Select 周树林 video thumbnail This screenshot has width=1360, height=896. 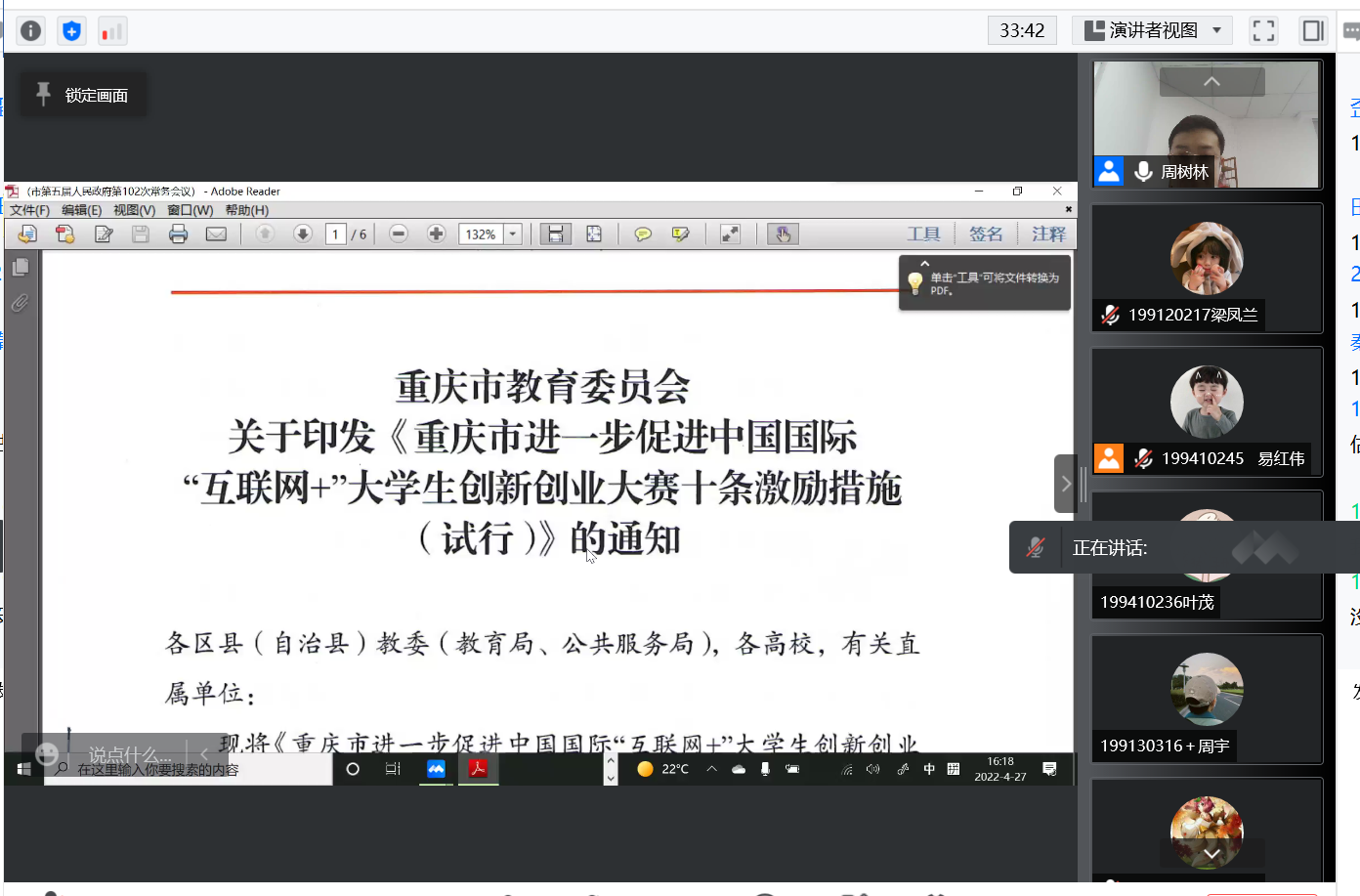click(1207, 124)
